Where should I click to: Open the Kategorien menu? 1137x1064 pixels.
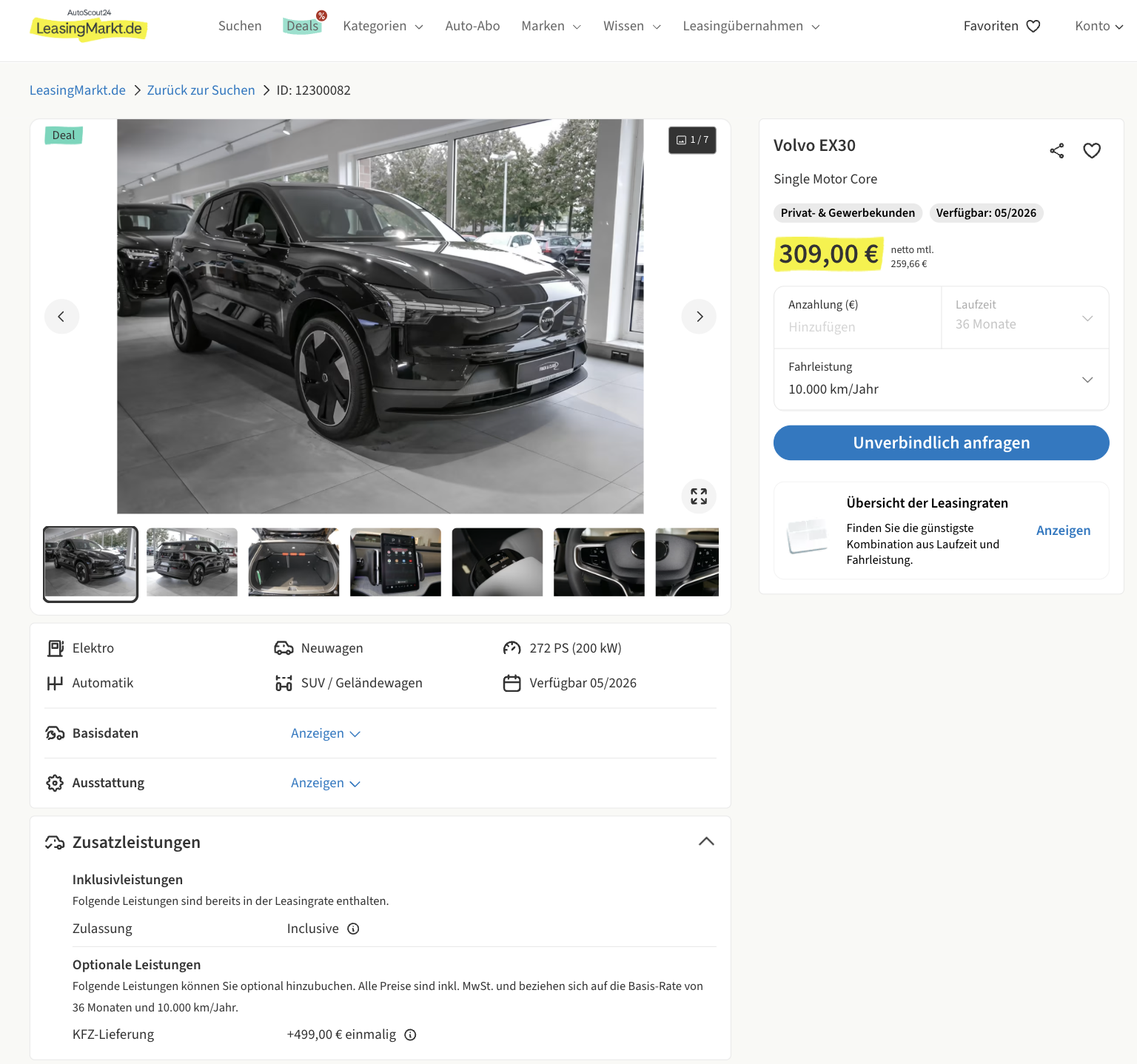click(x=383, y=26)
